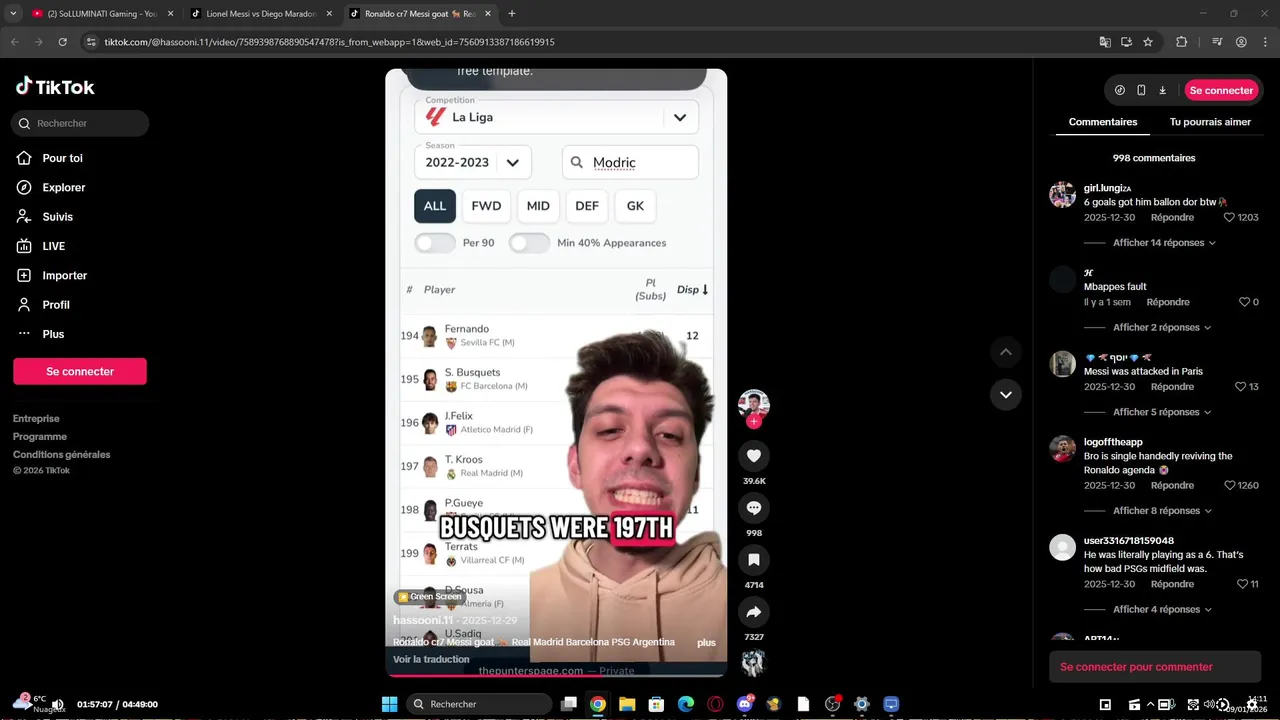Click Voir la traduction
This screenshot has height=720, width=1280.
[431, 659]
